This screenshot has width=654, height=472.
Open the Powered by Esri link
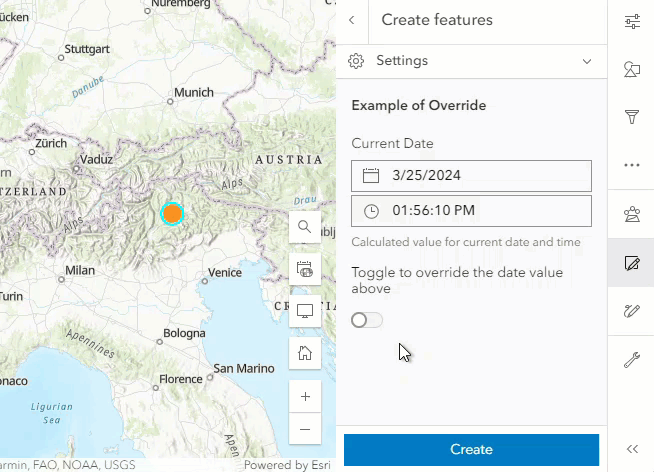(289, 465)
